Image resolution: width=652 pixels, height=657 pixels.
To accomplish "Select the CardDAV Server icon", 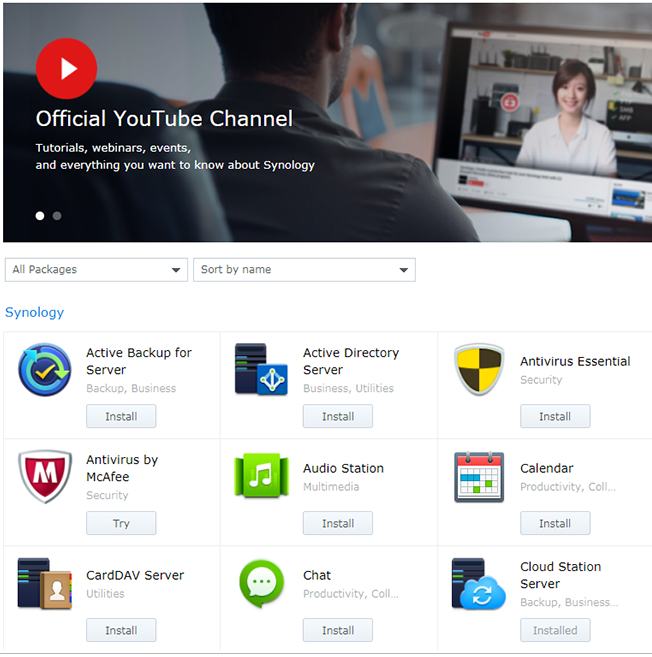I will tap(45, 584).
